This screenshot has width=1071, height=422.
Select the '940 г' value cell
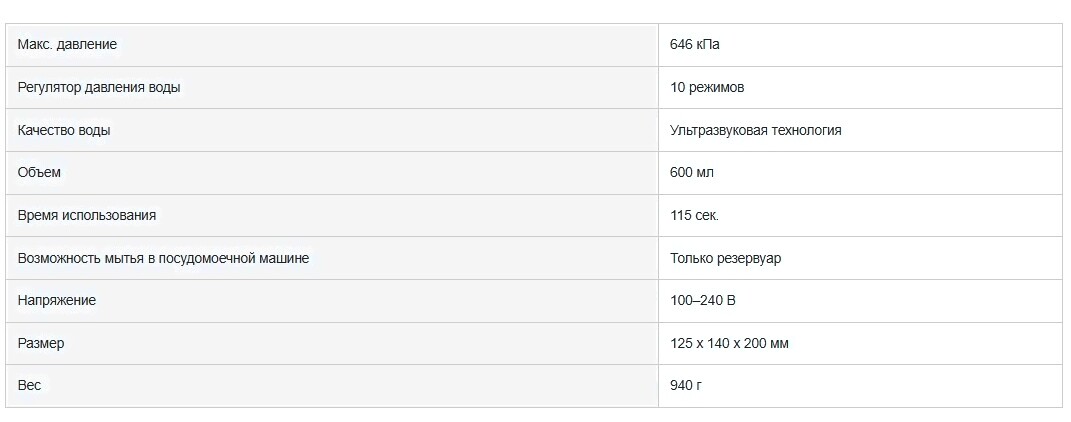(860, 386)
